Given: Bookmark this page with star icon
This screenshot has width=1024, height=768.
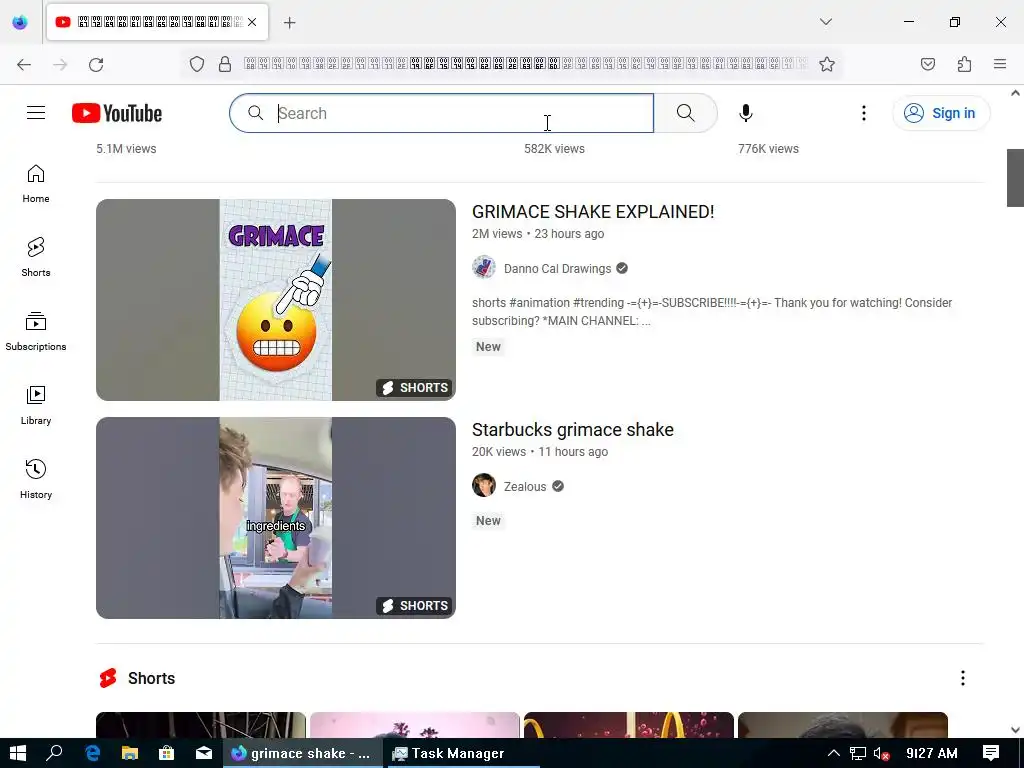Looking at the screenshot, I should 827,64.
